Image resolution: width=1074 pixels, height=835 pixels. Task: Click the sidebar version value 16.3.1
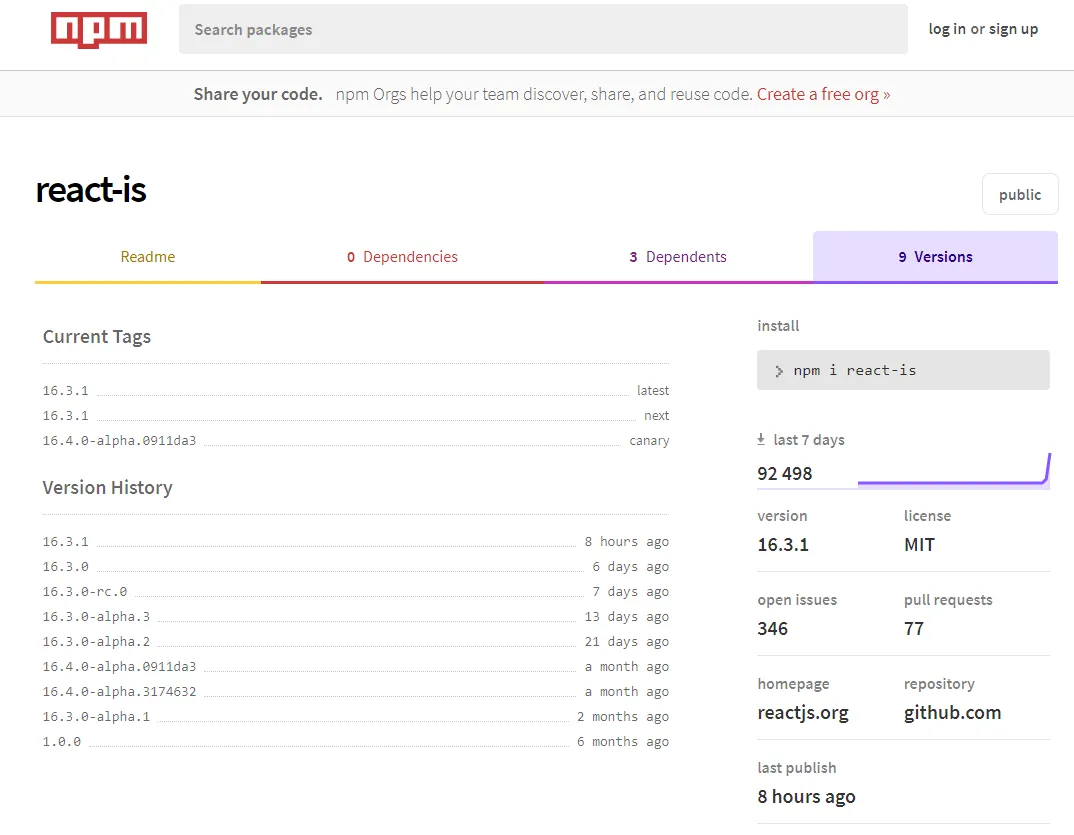783,545
